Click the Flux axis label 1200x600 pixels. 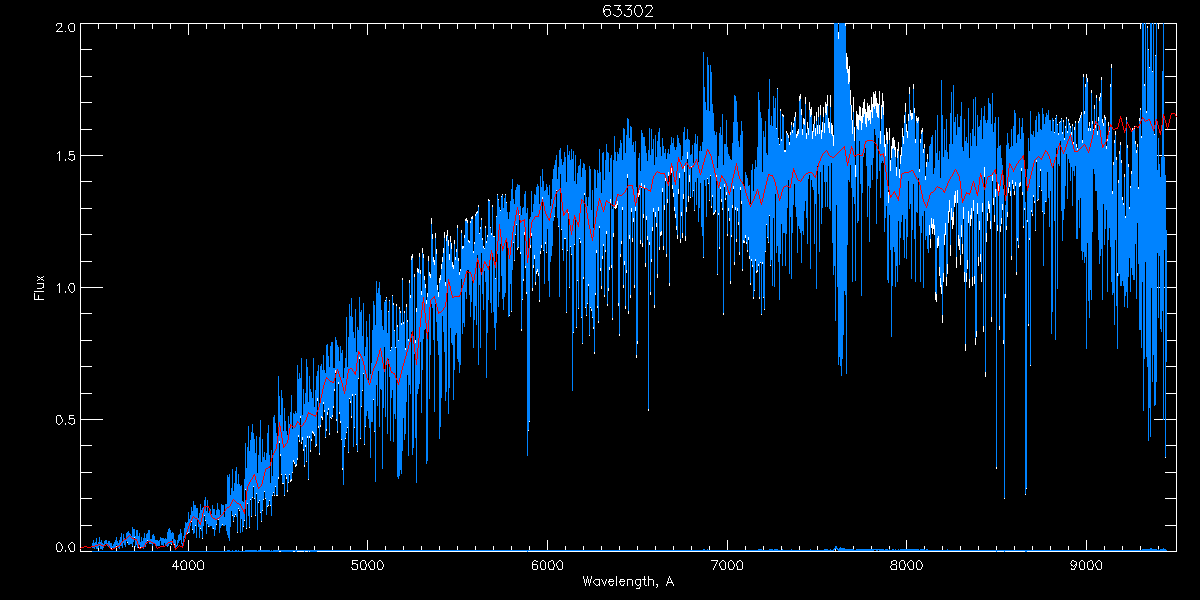pos(40,287)
